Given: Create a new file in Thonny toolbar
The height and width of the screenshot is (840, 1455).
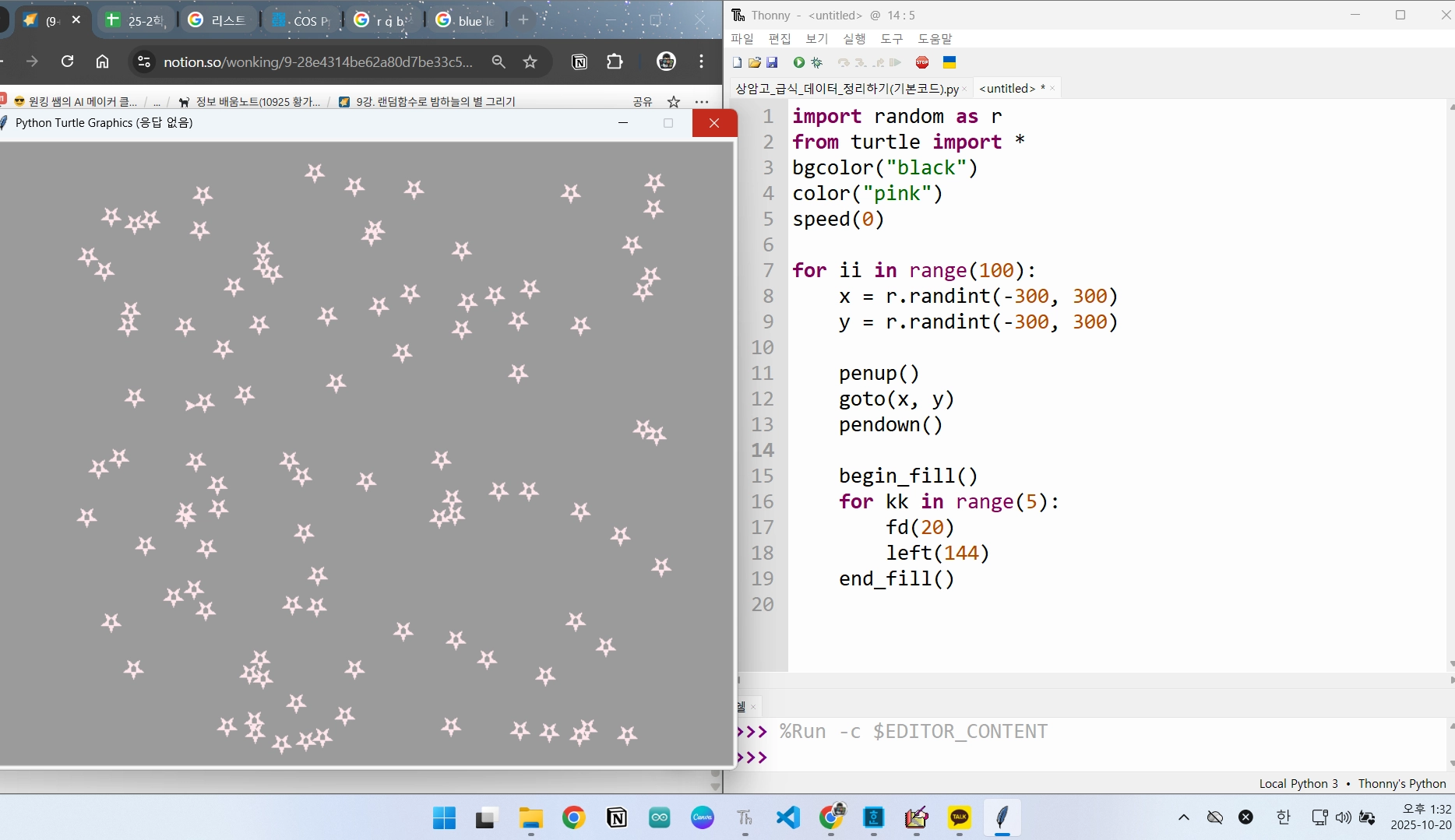Looking at the screenshot, I should tap(737, 62).
